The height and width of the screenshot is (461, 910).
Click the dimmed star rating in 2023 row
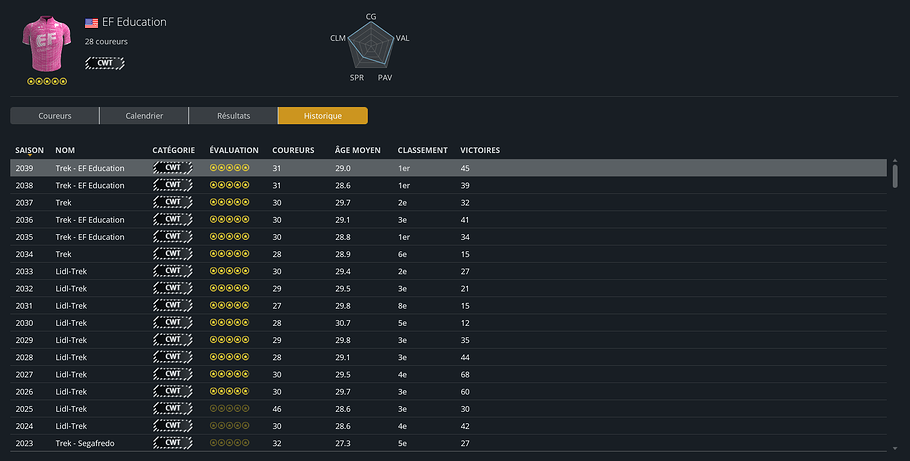229,443
